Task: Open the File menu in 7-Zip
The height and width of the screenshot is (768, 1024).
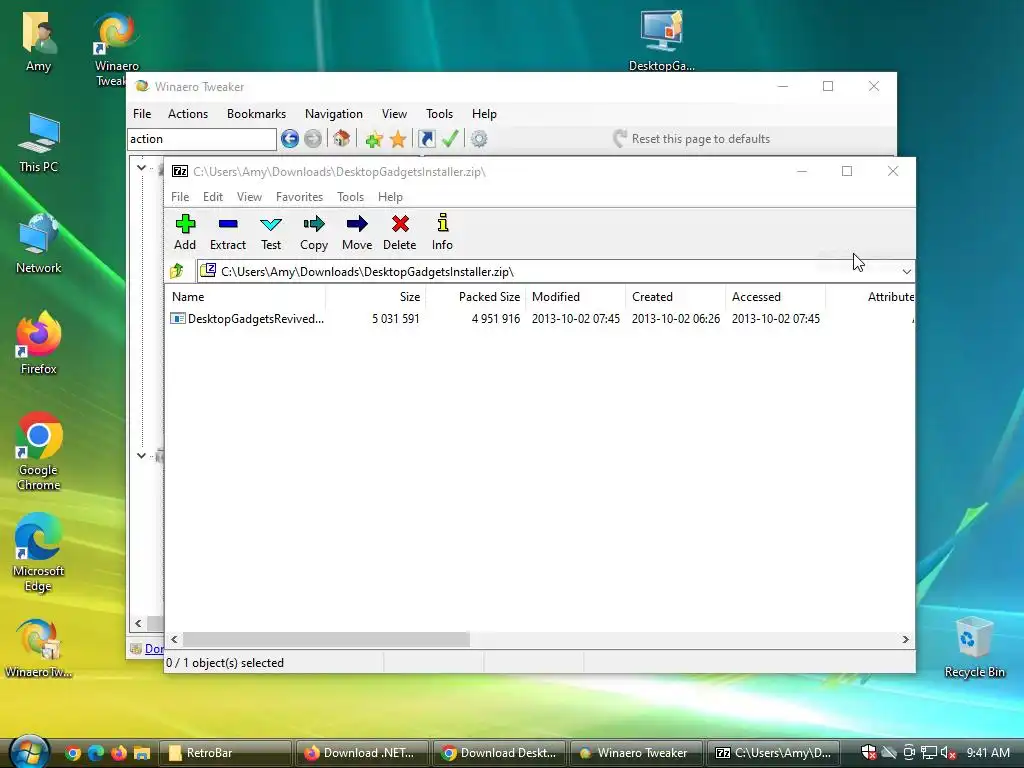Action: (180, 197)
